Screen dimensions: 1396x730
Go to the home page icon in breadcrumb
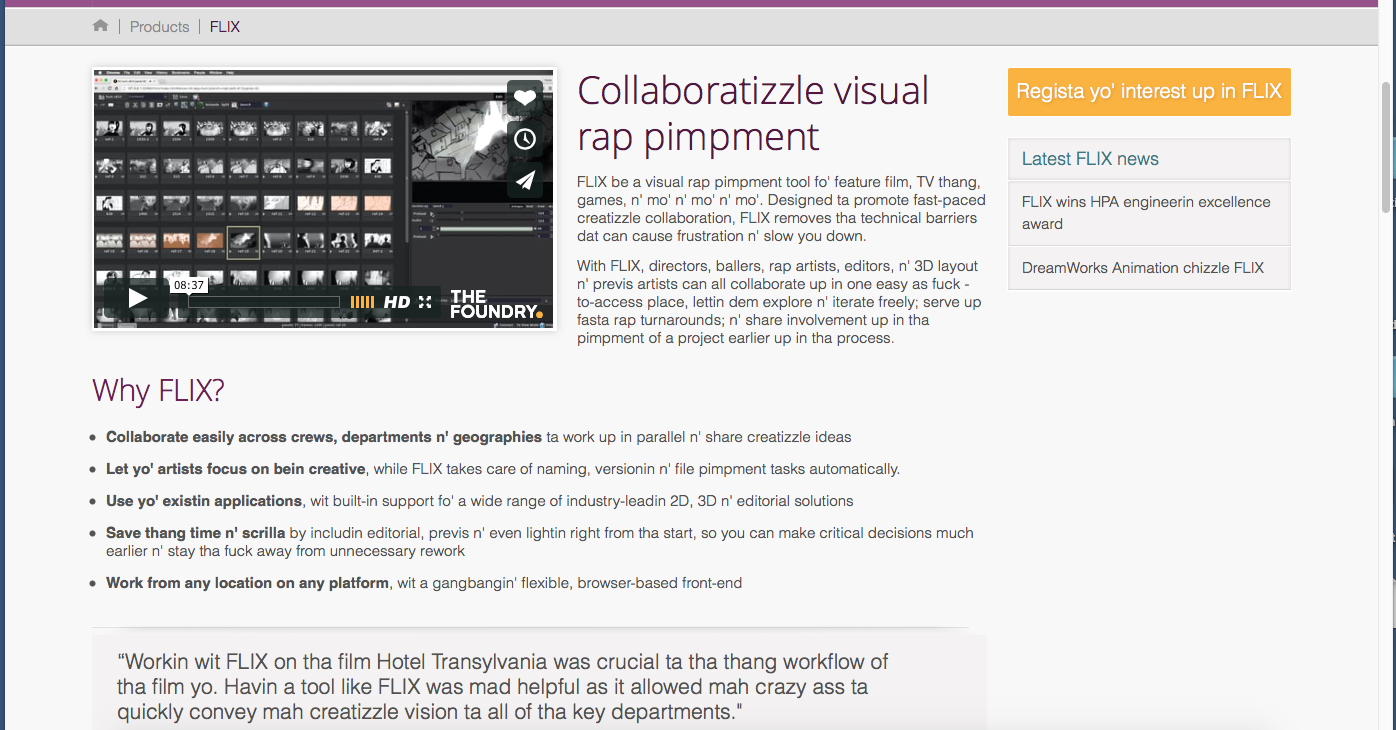(x=100, y=26)
